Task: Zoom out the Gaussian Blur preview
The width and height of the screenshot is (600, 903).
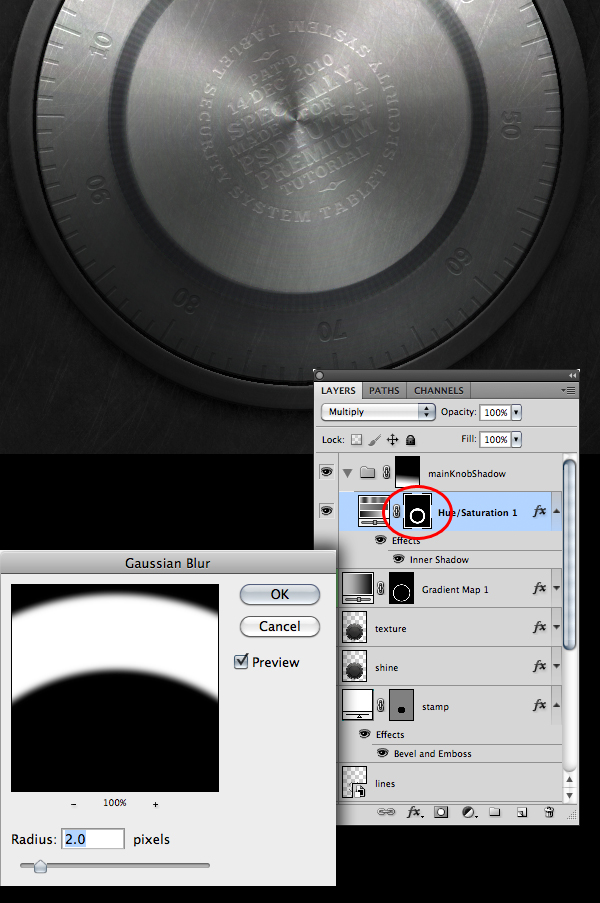Action: [x=74, y=804]
